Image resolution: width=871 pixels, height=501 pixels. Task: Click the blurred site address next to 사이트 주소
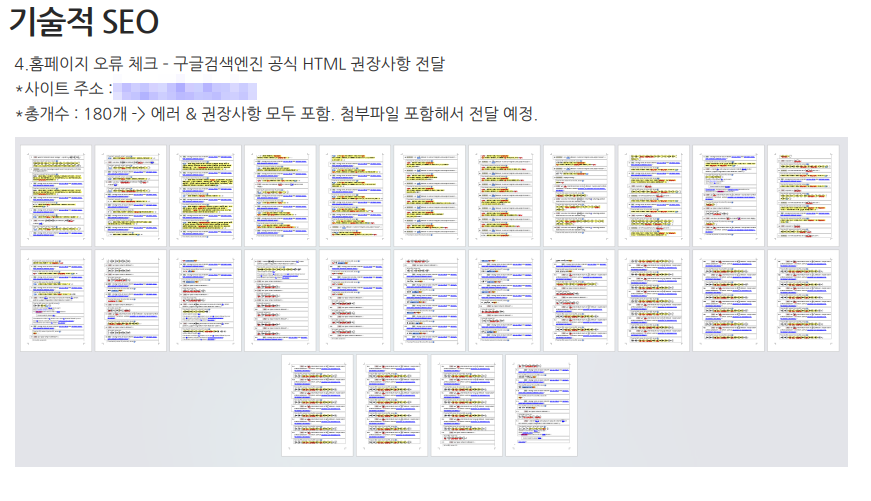tap(186, 91)
